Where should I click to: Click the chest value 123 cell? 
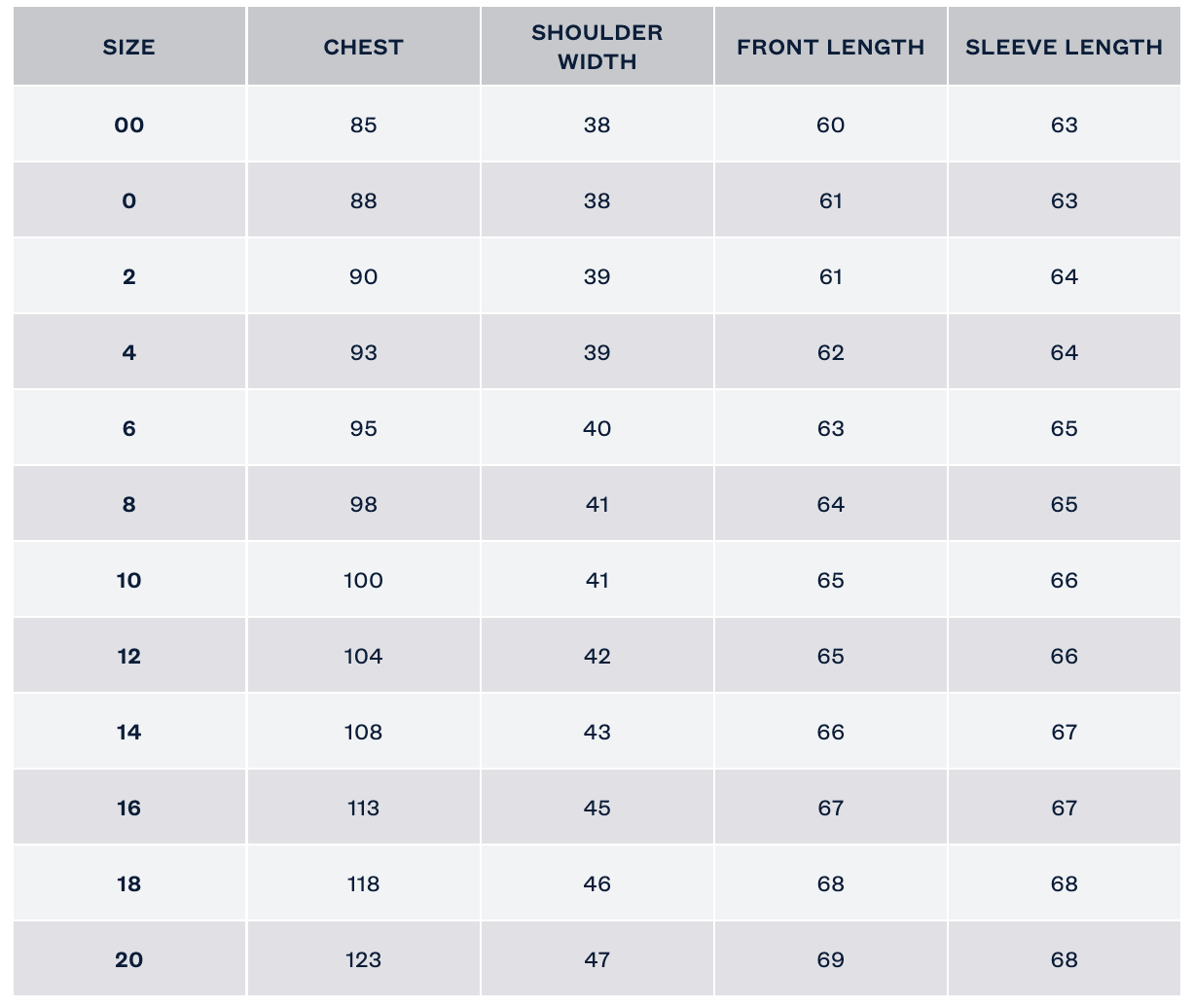363,959
